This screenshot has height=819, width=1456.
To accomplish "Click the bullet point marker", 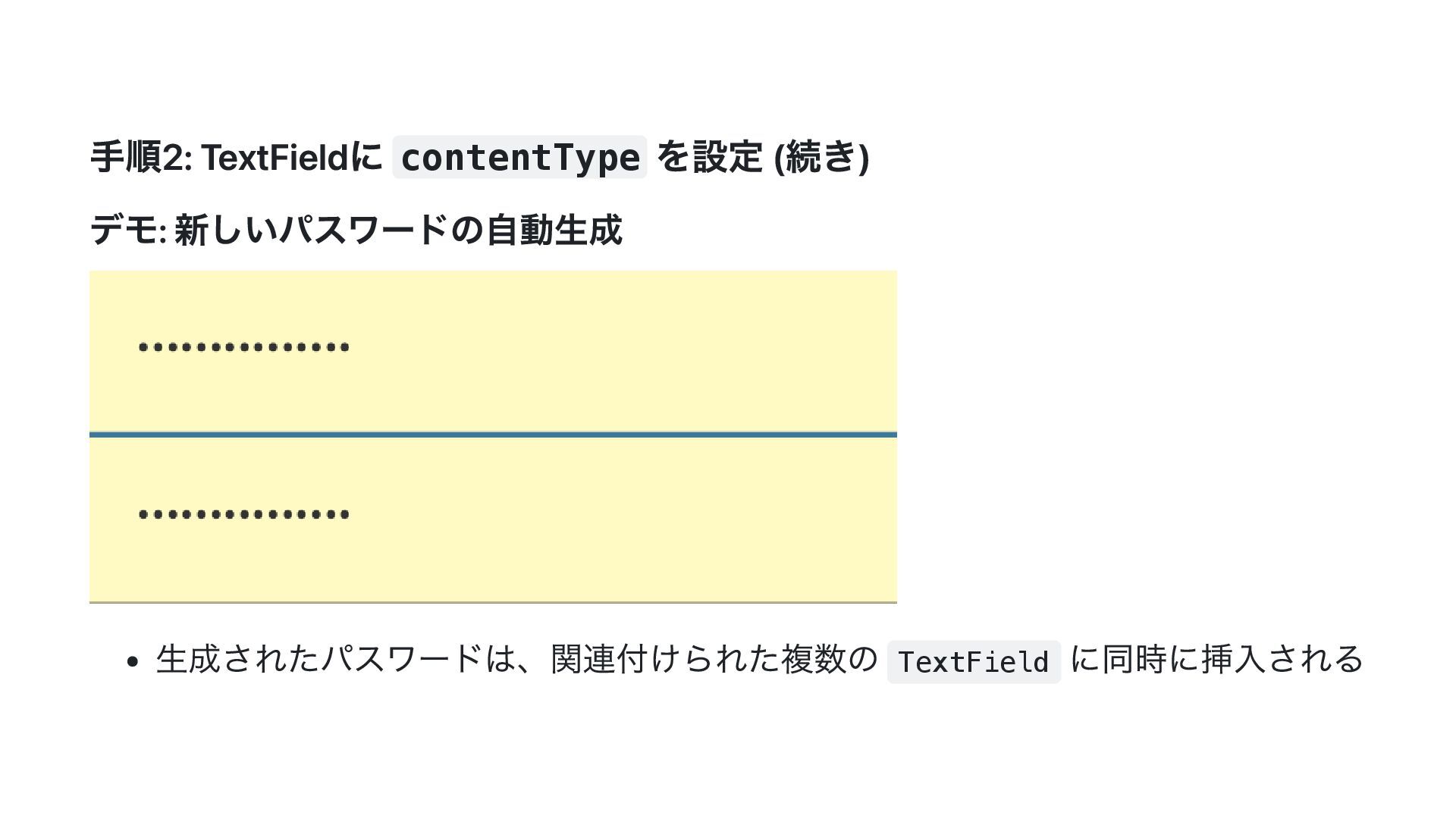I will click(133, 662).
